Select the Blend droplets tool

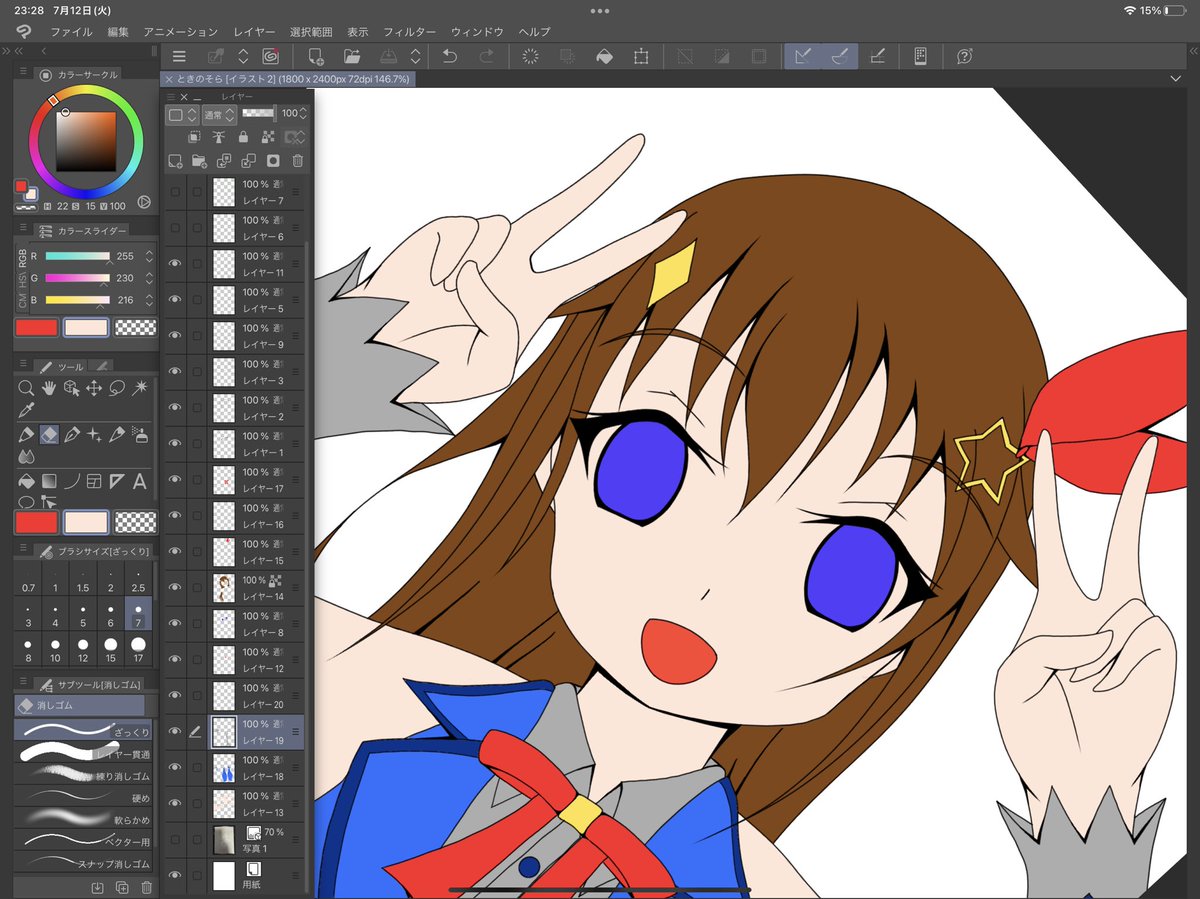pyautogui.click(x=27, y=456)
